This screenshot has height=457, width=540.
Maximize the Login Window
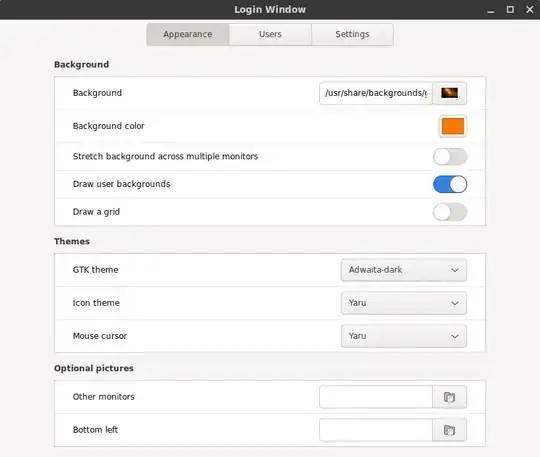510,10
